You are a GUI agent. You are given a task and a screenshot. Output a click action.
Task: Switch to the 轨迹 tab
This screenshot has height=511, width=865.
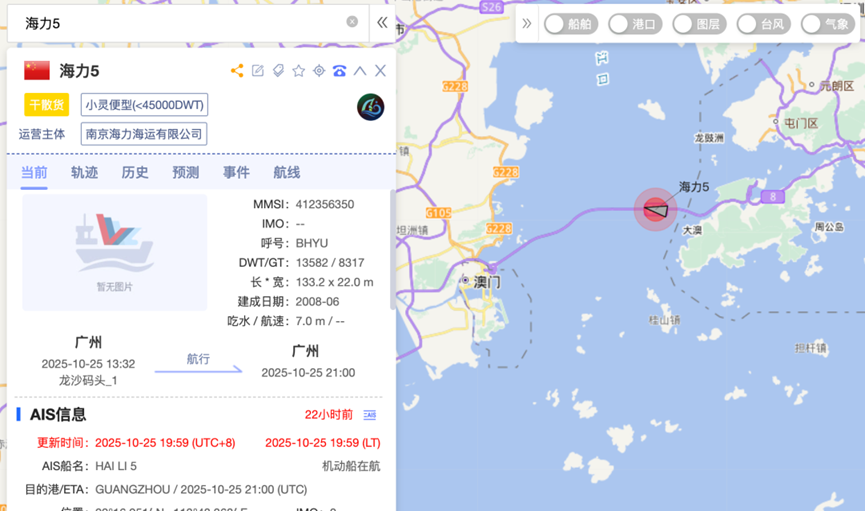click(84, 172)
